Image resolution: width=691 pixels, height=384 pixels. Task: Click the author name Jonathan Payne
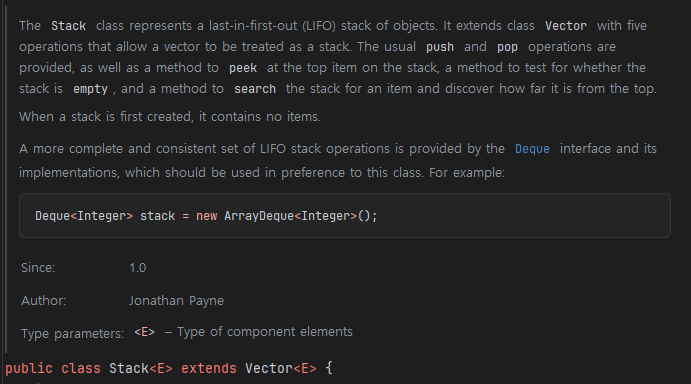pyautogui.click(x=176, y=301)
